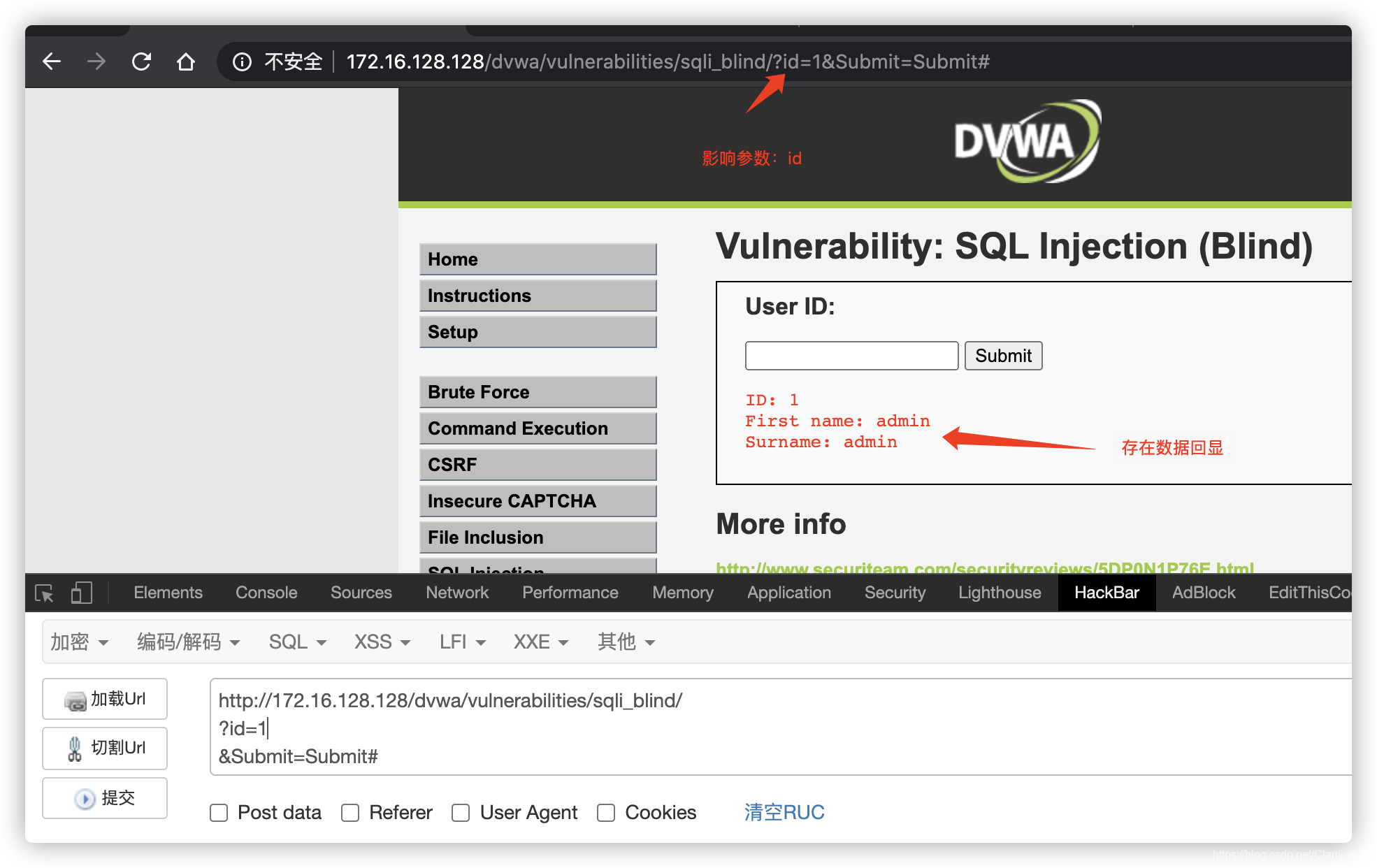Click the Submit button for User ID

click(1003, 356)
